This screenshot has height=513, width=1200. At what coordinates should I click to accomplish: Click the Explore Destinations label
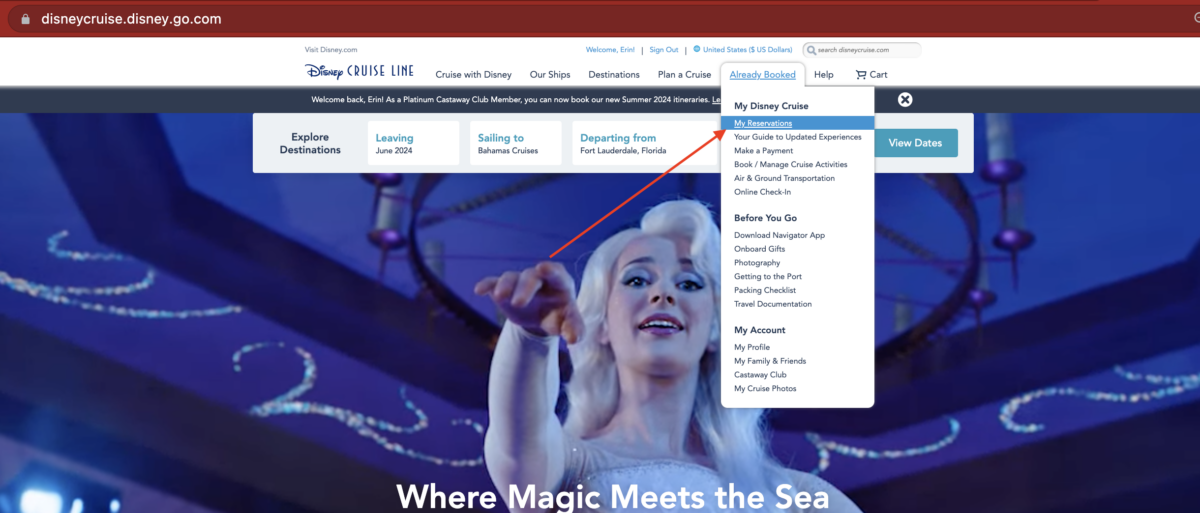pos(310,144)
